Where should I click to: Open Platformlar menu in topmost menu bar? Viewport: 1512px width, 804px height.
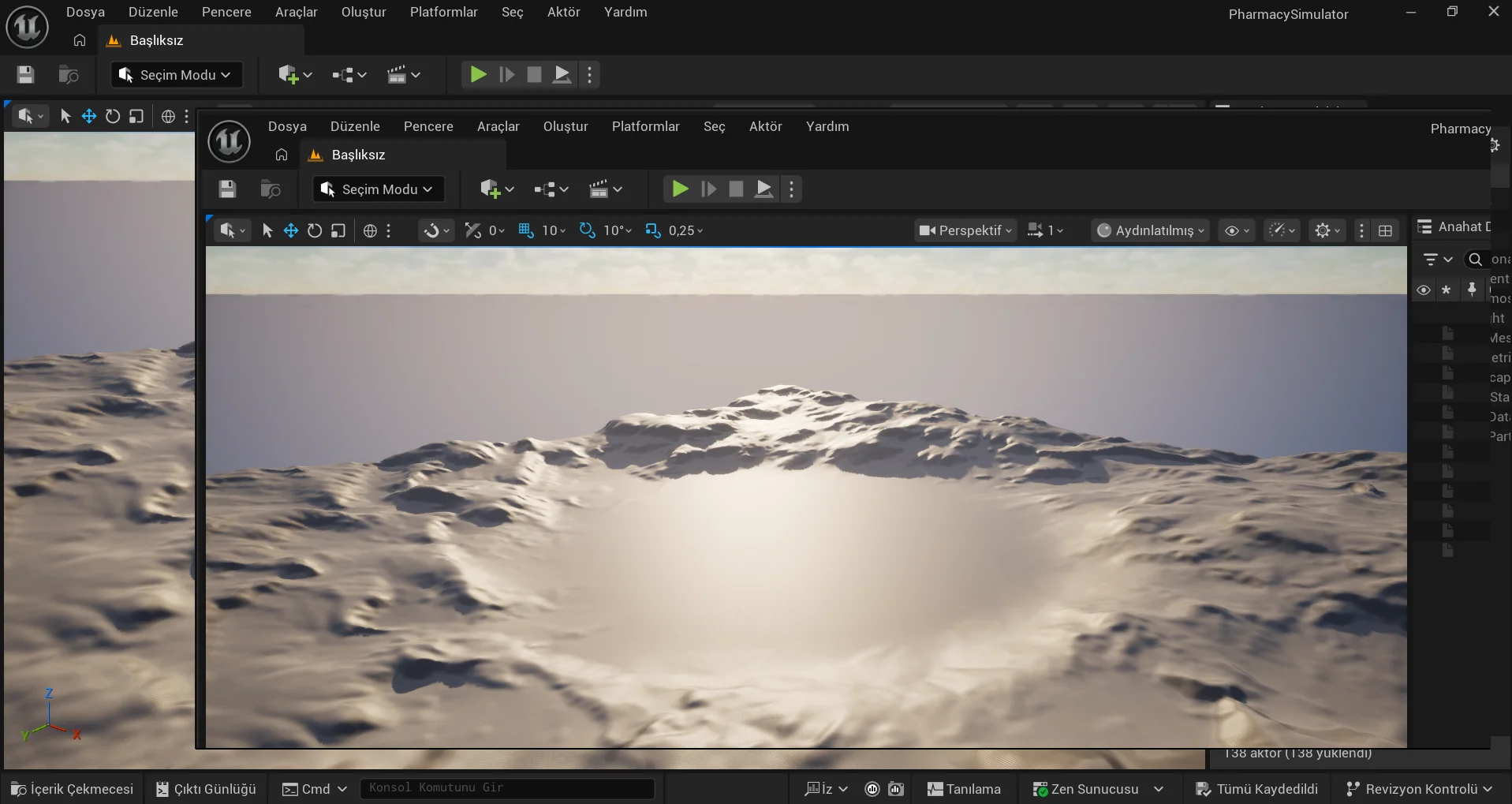(443, 12)
